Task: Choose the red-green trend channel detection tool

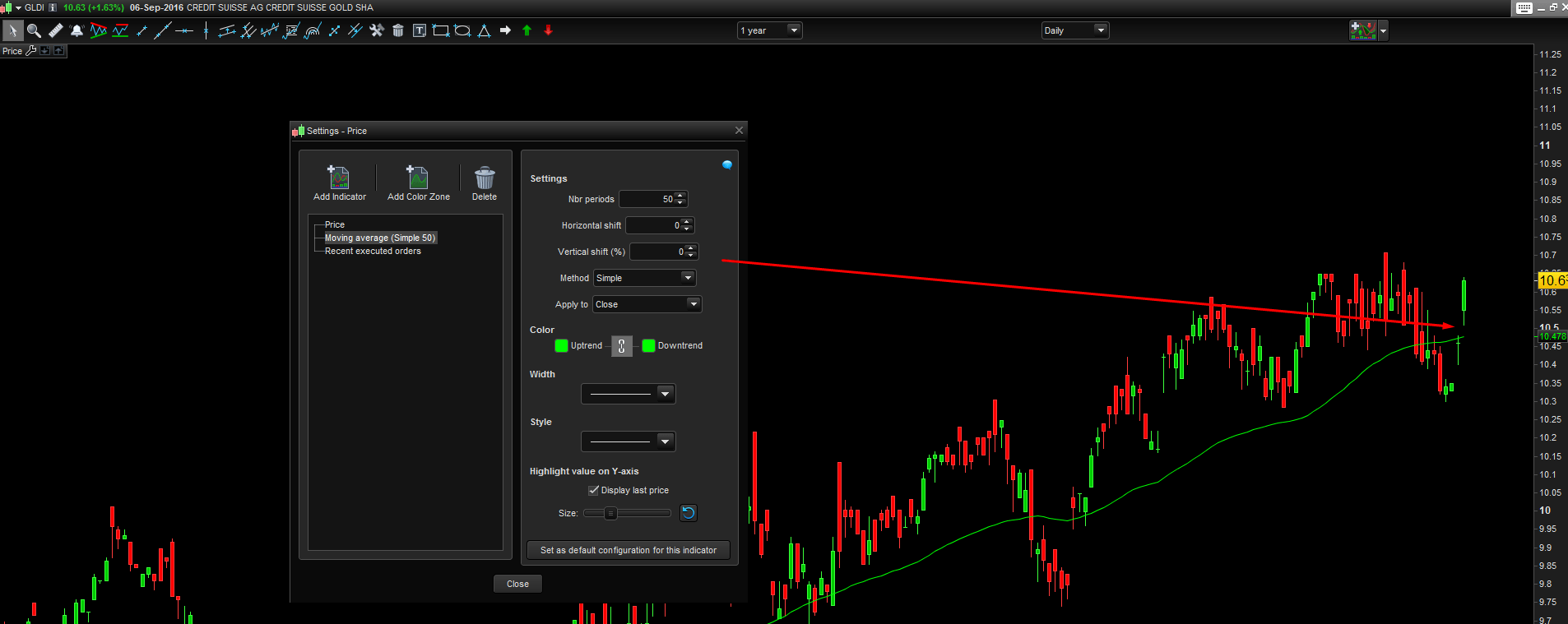Action: point(99,30)
